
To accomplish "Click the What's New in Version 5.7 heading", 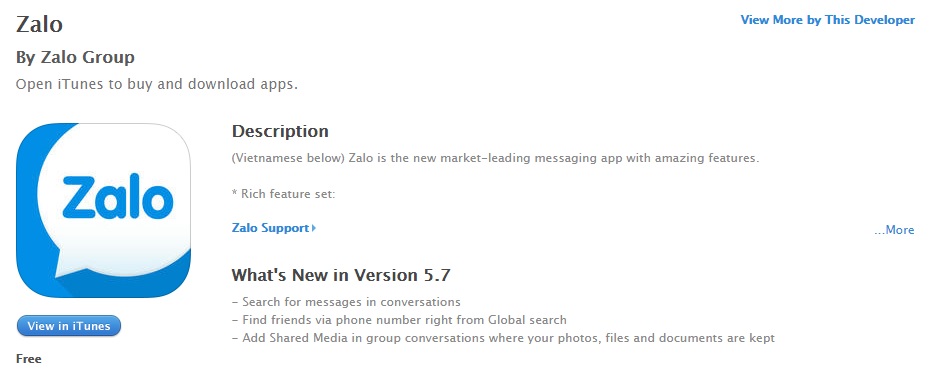I will coord(341,275).
